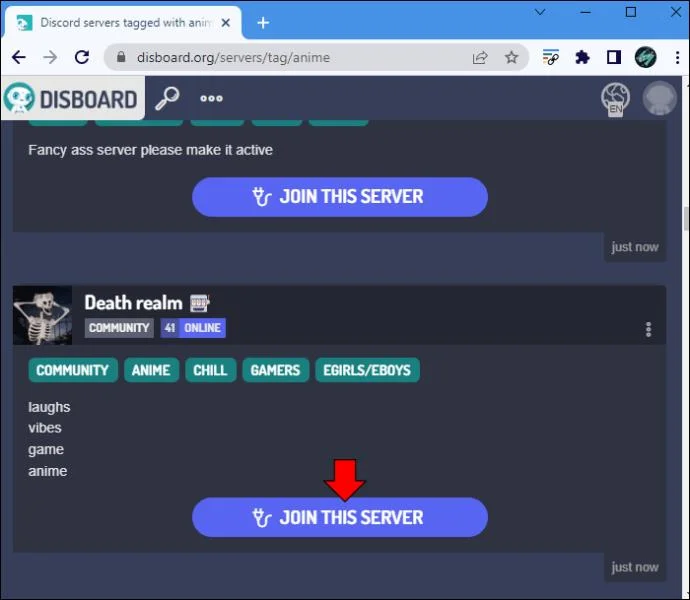The height and width of the screenshot is (600, 690).
Task: Click 'just now' under Fancy server
Action: click(635, 247)
